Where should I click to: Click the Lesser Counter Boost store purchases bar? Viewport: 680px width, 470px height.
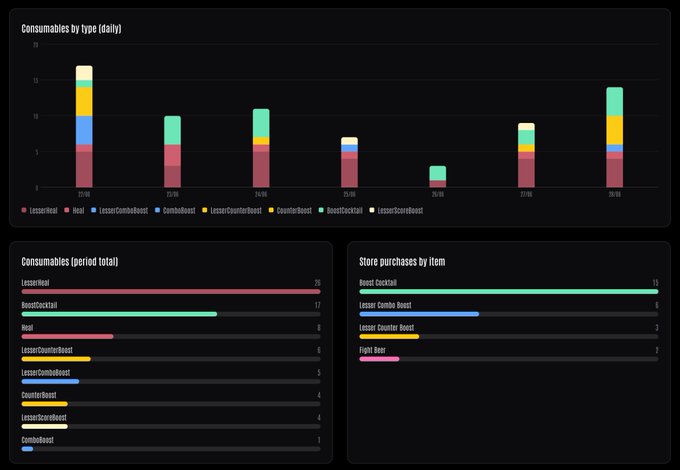(509, 336)
